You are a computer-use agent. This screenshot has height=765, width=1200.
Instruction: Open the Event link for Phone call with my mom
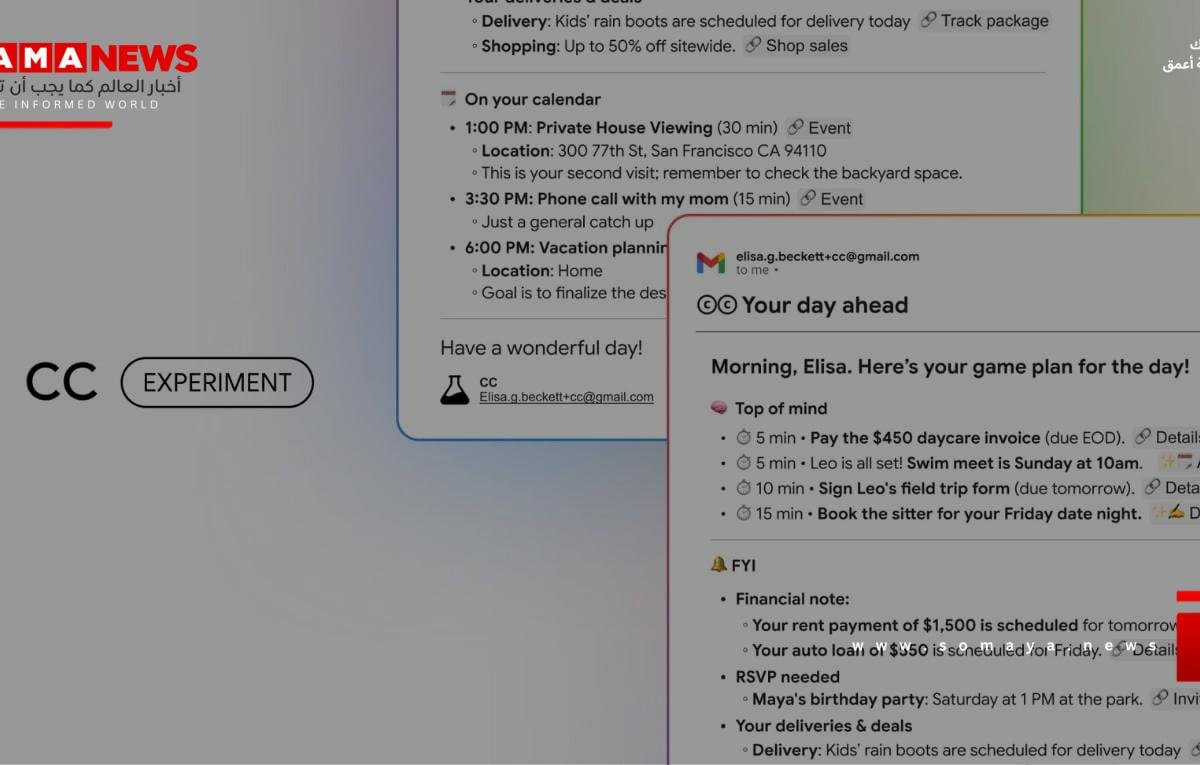pyautogui.click(x=831, y=199)
